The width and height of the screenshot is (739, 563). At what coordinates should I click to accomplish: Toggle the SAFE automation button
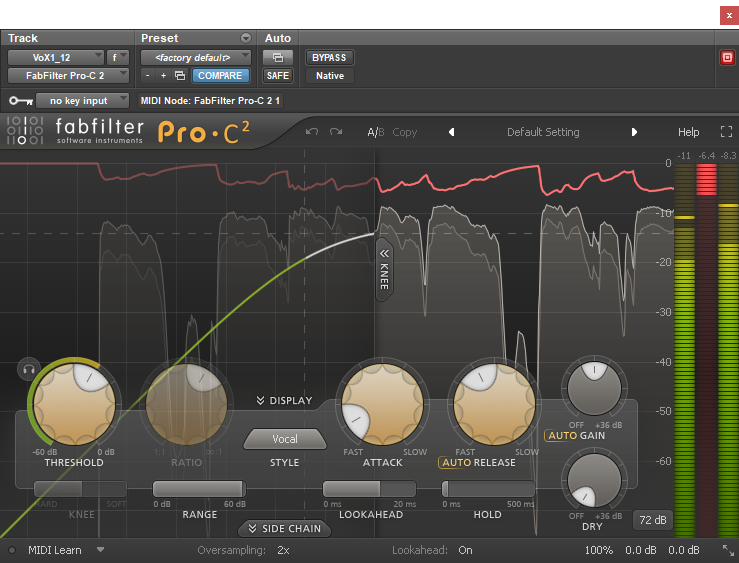tap(278, 75)
